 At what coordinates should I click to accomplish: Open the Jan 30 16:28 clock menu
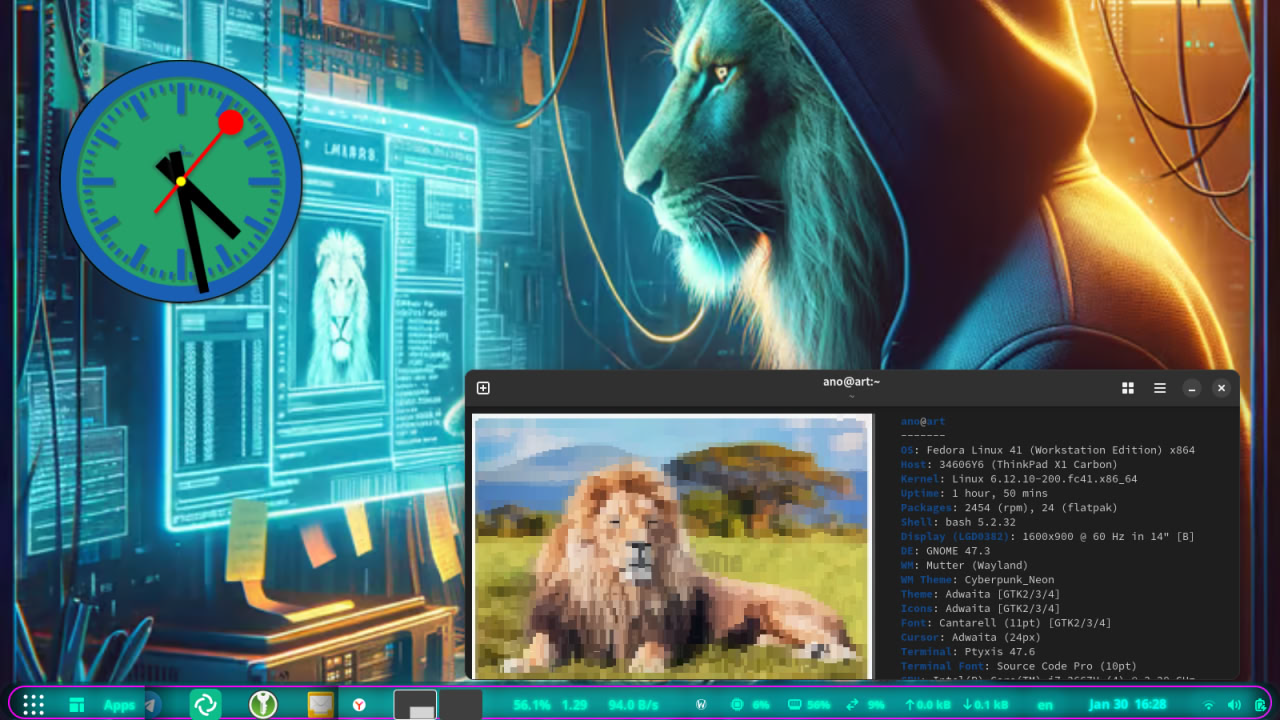[x=1128, y=705]
